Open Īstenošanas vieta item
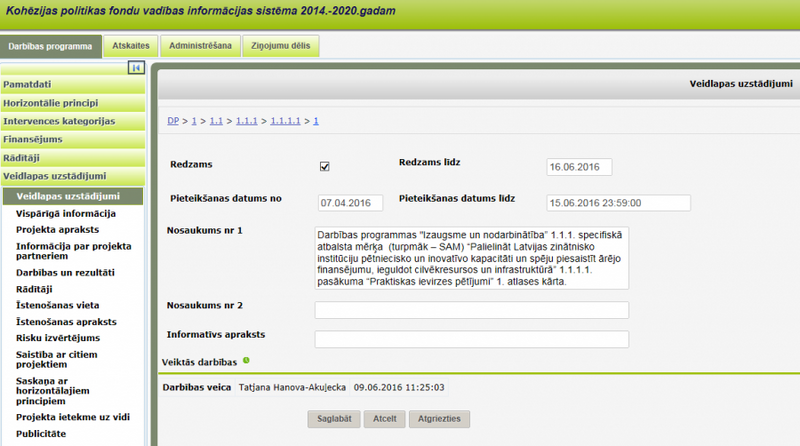Viewport: 800px width, 446px height. (57, 305)
